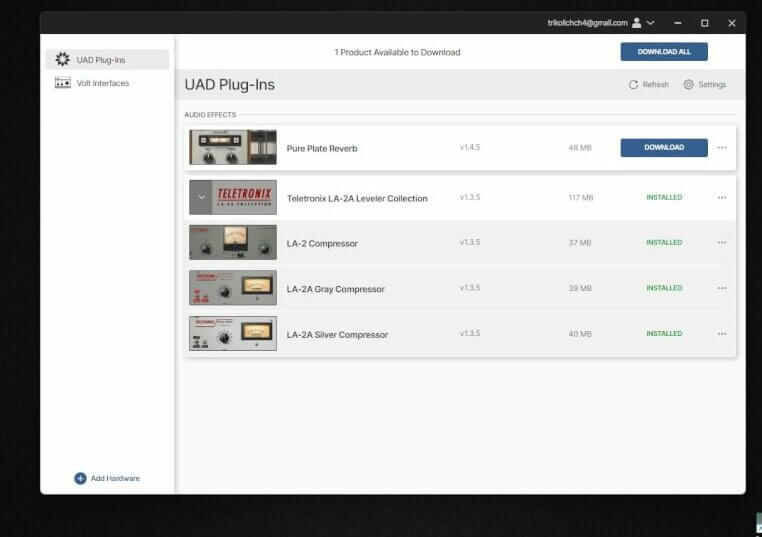Click the user profile icon
The width and height of the screenshot is (762, 537).
tap(636, 23)
